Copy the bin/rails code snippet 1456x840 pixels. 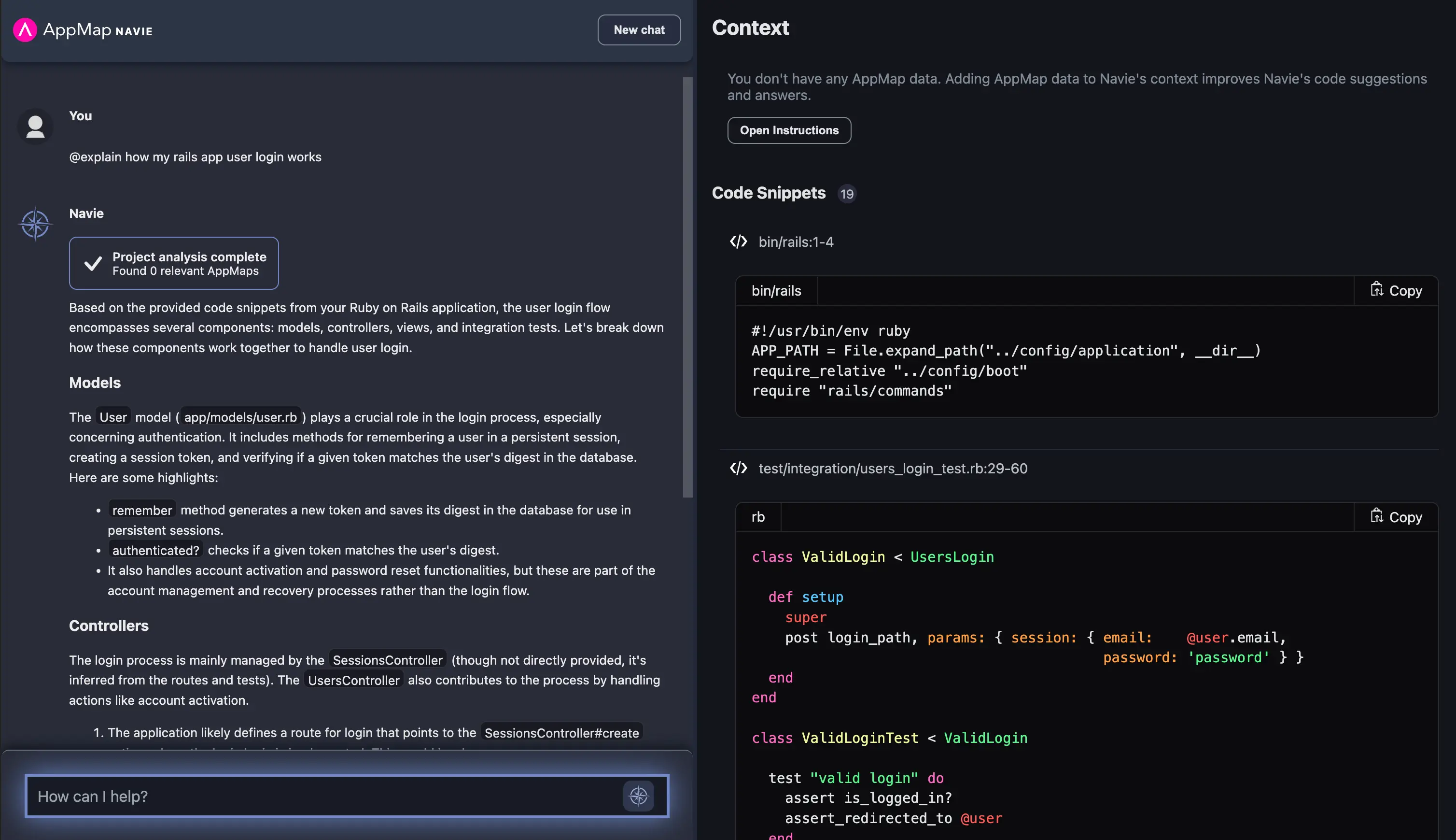(1396, 290)
